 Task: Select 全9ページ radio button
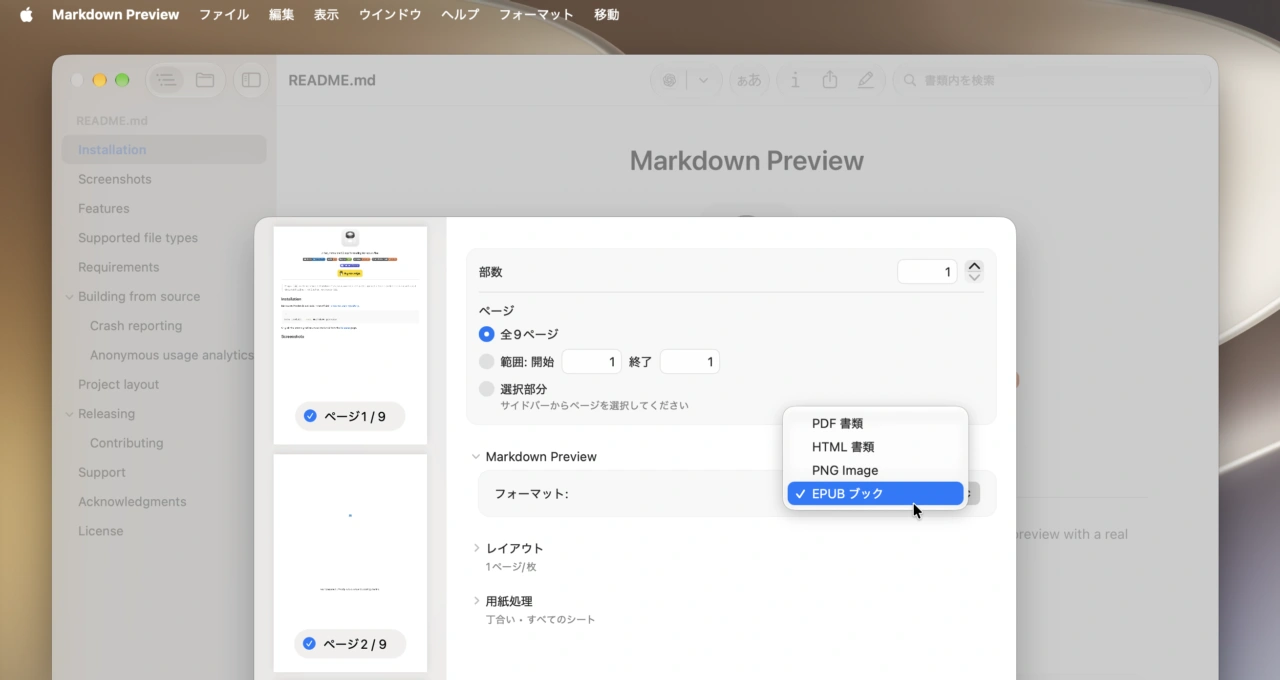487,334
